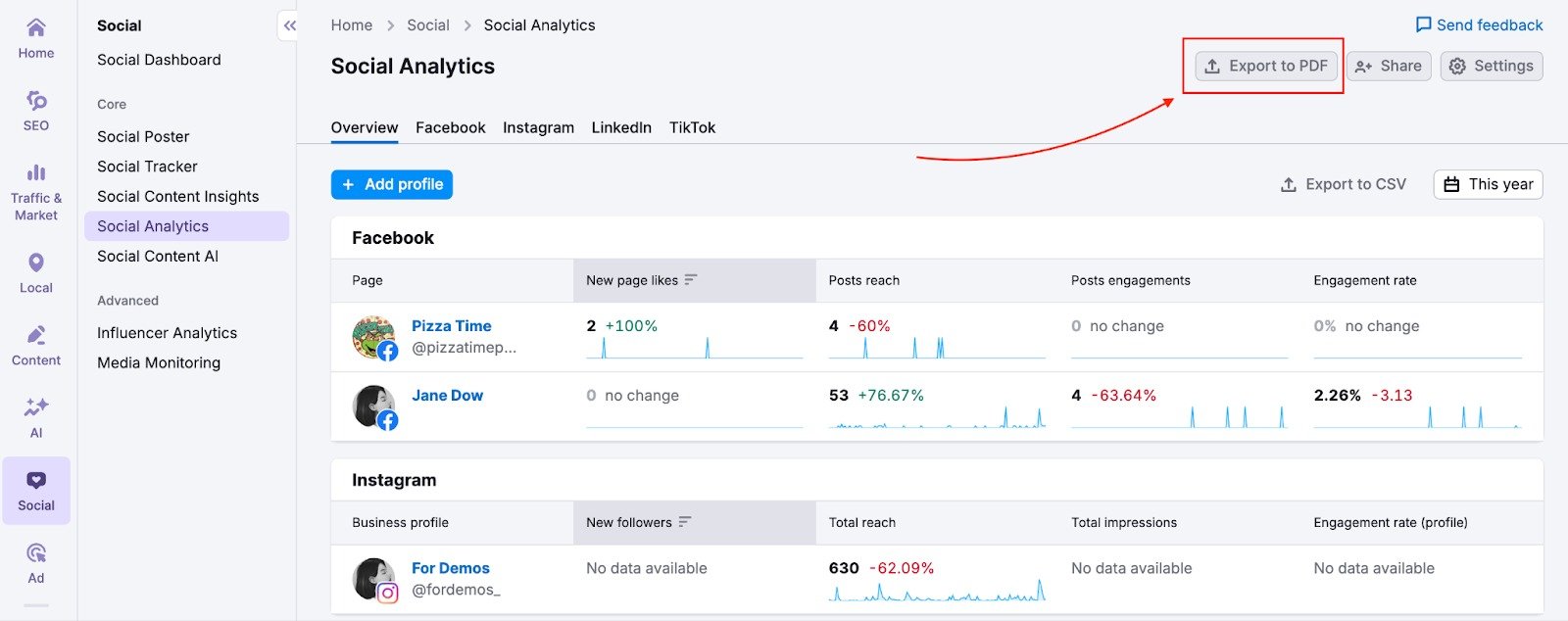The image size is (1568, 621).
Task: Collapse the Social sidebar with double chevron
Action: click(x=289, y=26)
